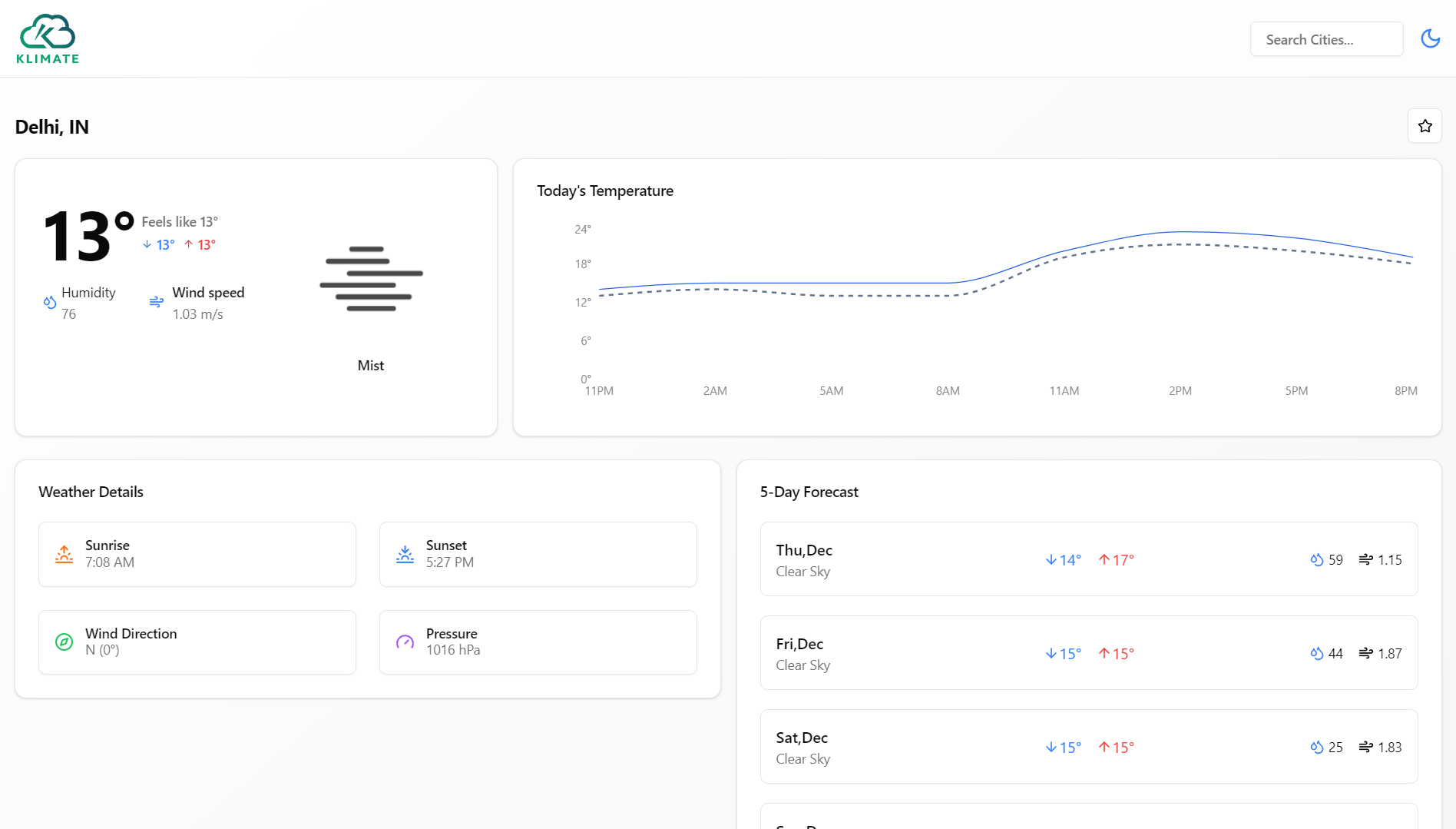Image resolution: width=1456 pixels, height=829 pixels.
Task: Toggle dark mode with moon icon
Action: coord(1430,38)
